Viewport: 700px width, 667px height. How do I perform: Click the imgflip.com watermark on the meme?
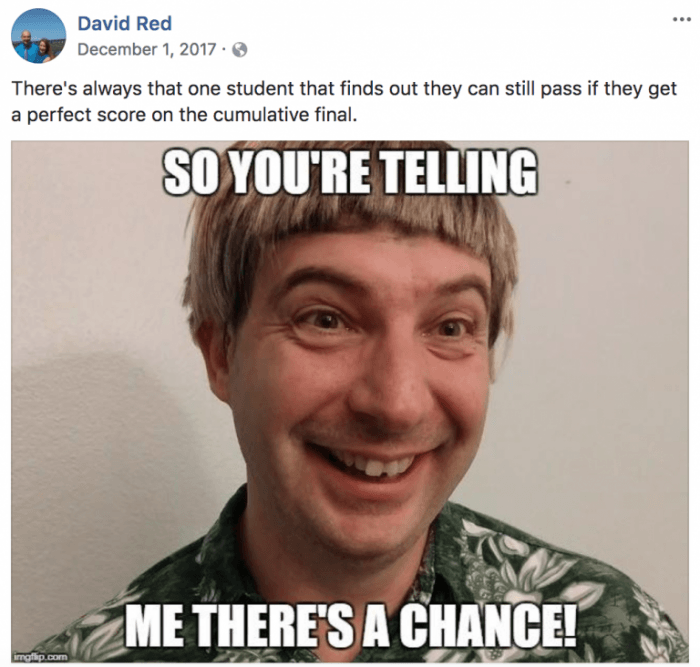[x=41, y=657]
